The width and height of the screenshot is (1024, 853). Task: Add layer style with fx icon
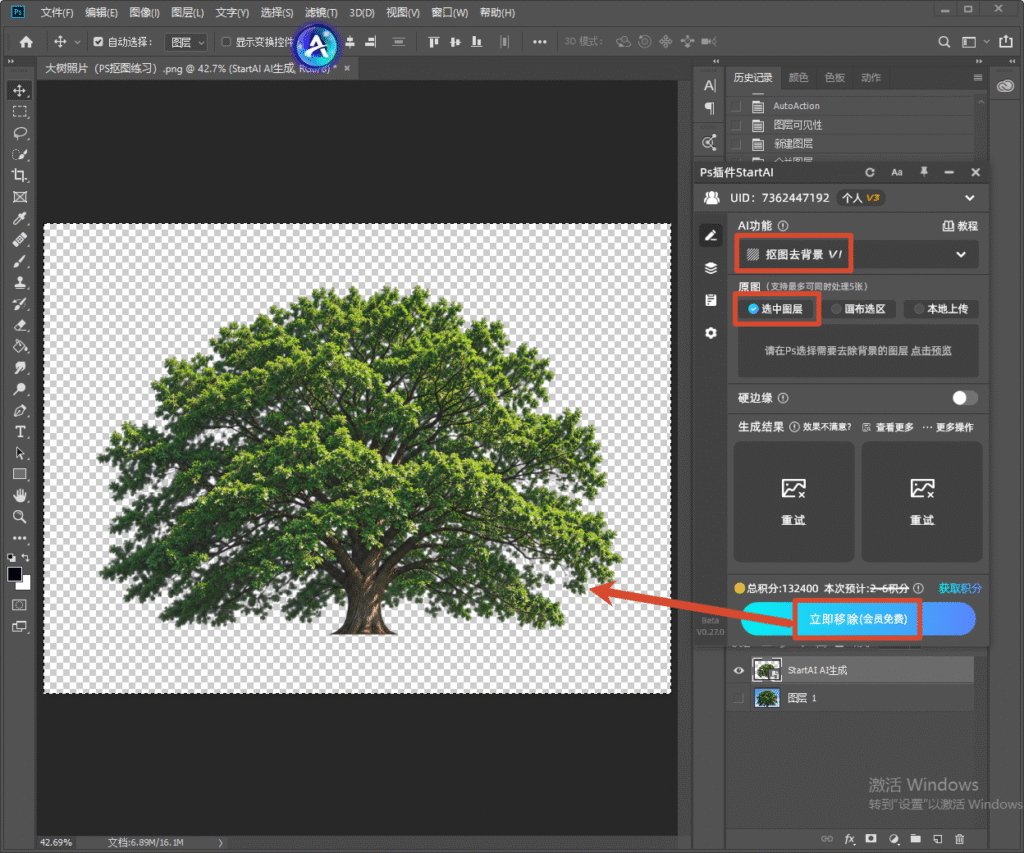click(x=849, y=839)
